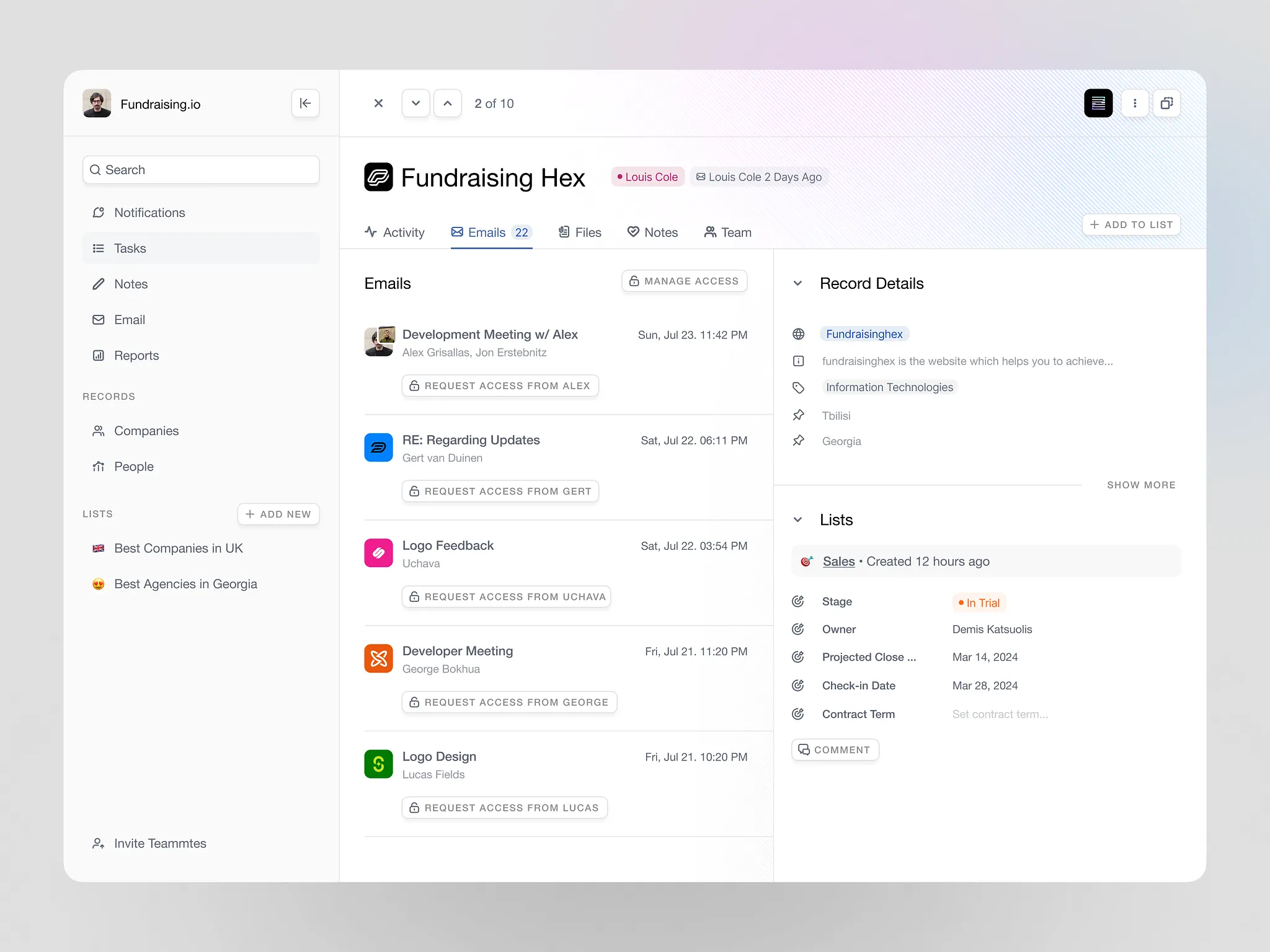Click Request Access From Gert
Screen dimensions: 1270x952
pyautogui.click(x=500, y=491)
